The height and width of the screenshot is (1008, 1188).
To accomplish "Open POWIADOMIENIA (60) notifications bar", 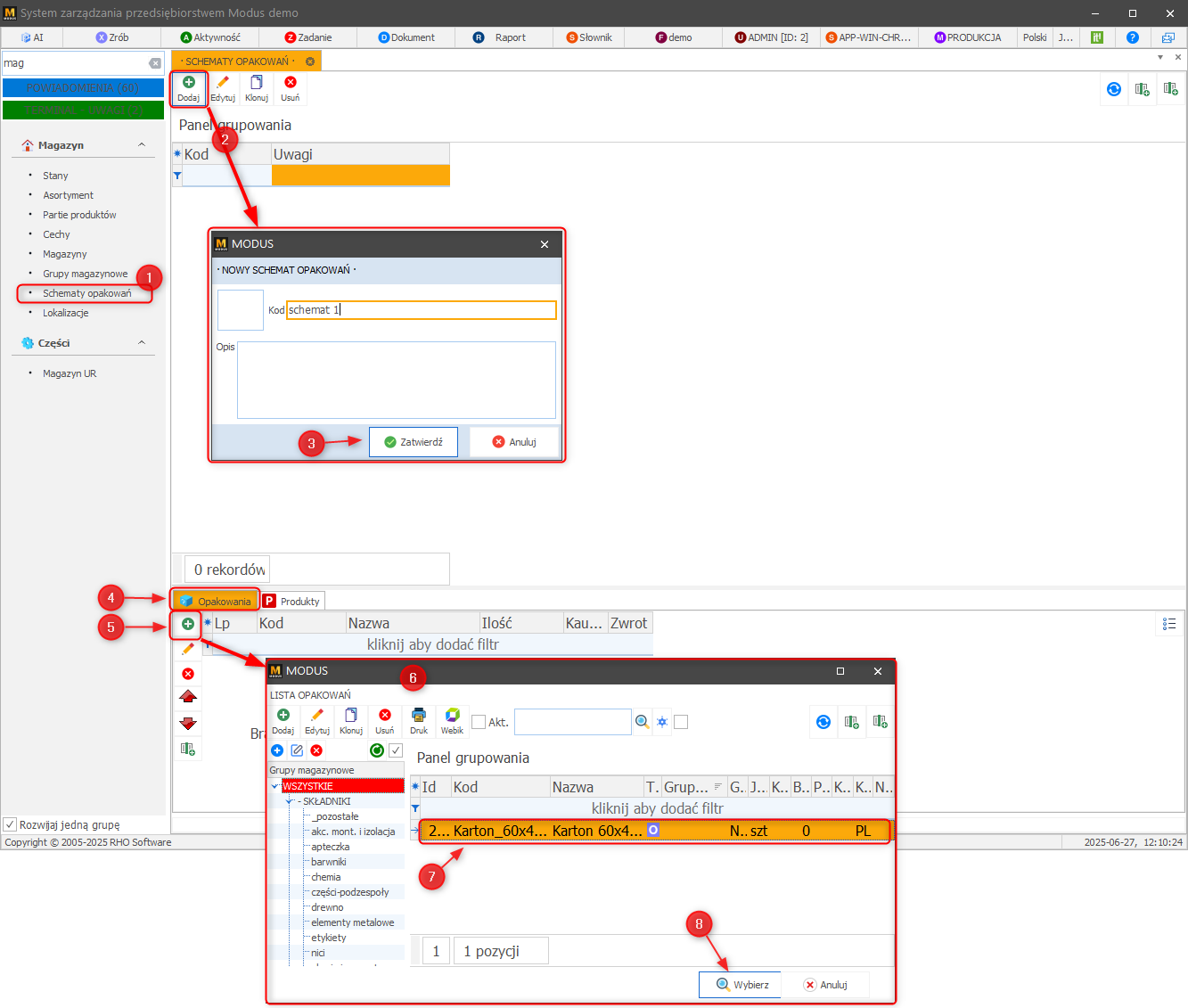I will [x=83, y=88].
